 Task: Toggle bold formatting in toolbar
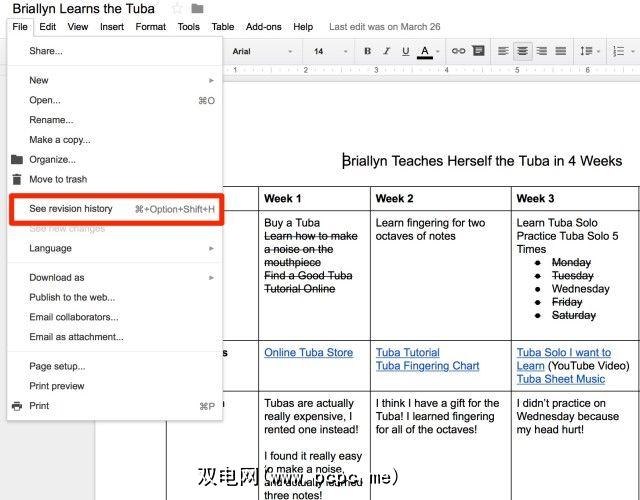click(368, 51)
